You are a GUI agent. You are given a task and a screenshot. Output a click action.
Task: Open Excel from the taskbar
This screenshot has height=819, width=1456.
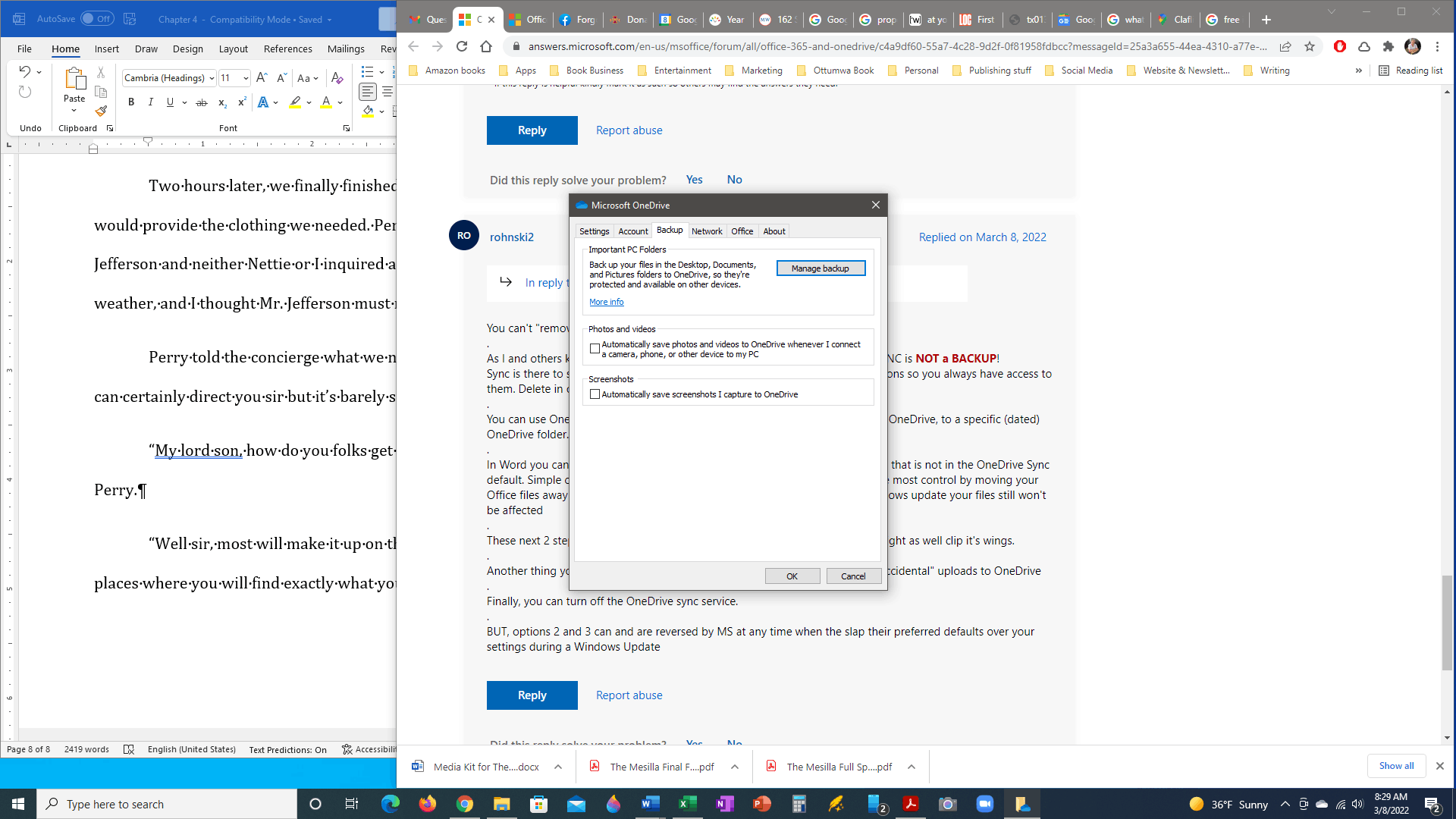[x=687, y=804]
